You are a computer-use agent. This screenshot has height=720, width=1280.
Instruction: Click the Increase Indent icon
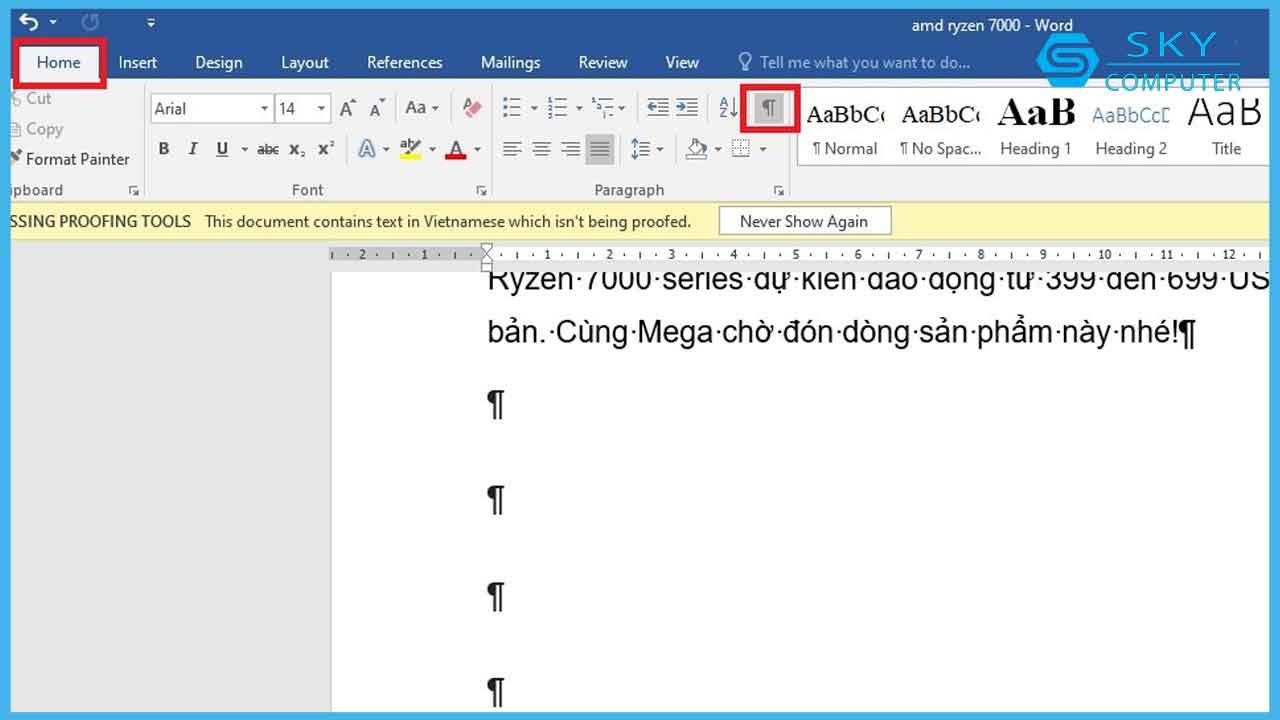coord(687,108)
